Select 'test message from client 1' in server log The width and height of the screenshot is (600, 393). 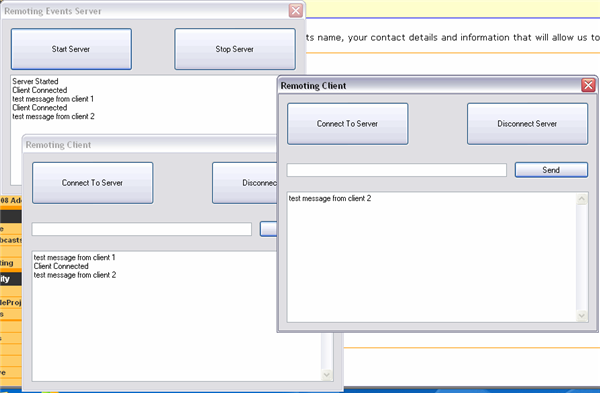point(53,99)
